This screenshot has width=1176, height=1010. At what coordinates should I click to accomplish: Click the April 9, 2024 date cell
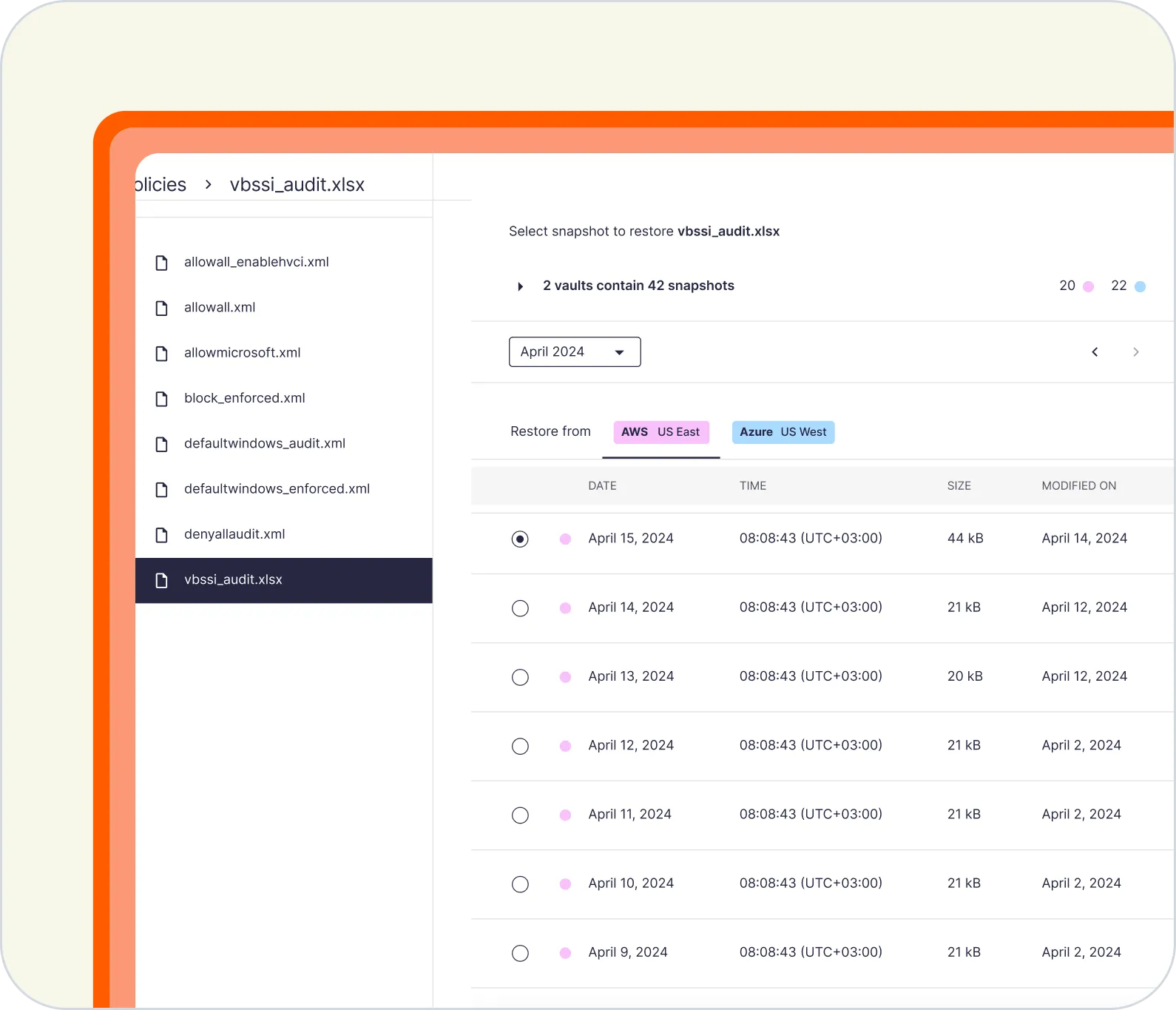[628, 952]
